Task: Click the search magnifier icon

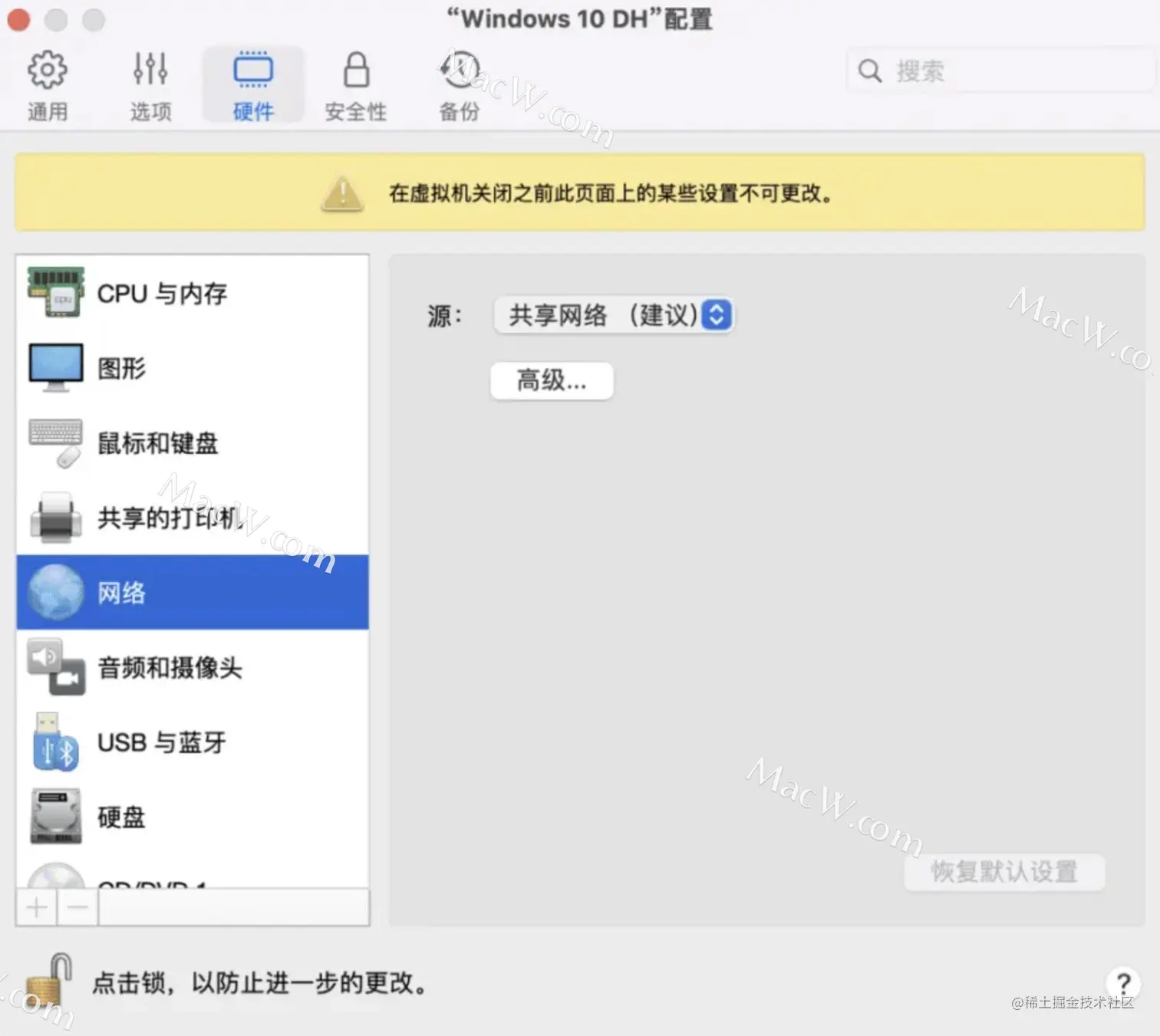Action: 869,71
